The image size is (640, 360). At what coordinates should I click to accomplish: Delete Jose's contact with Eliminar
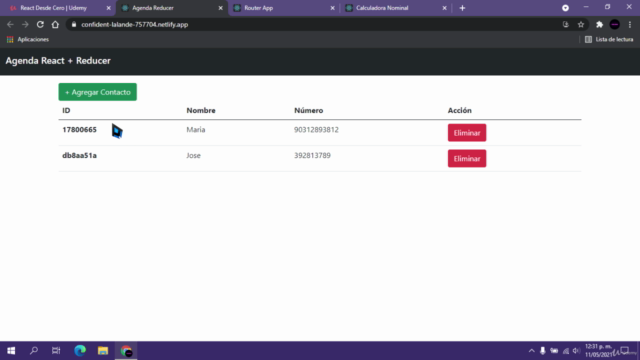point(467,158)
